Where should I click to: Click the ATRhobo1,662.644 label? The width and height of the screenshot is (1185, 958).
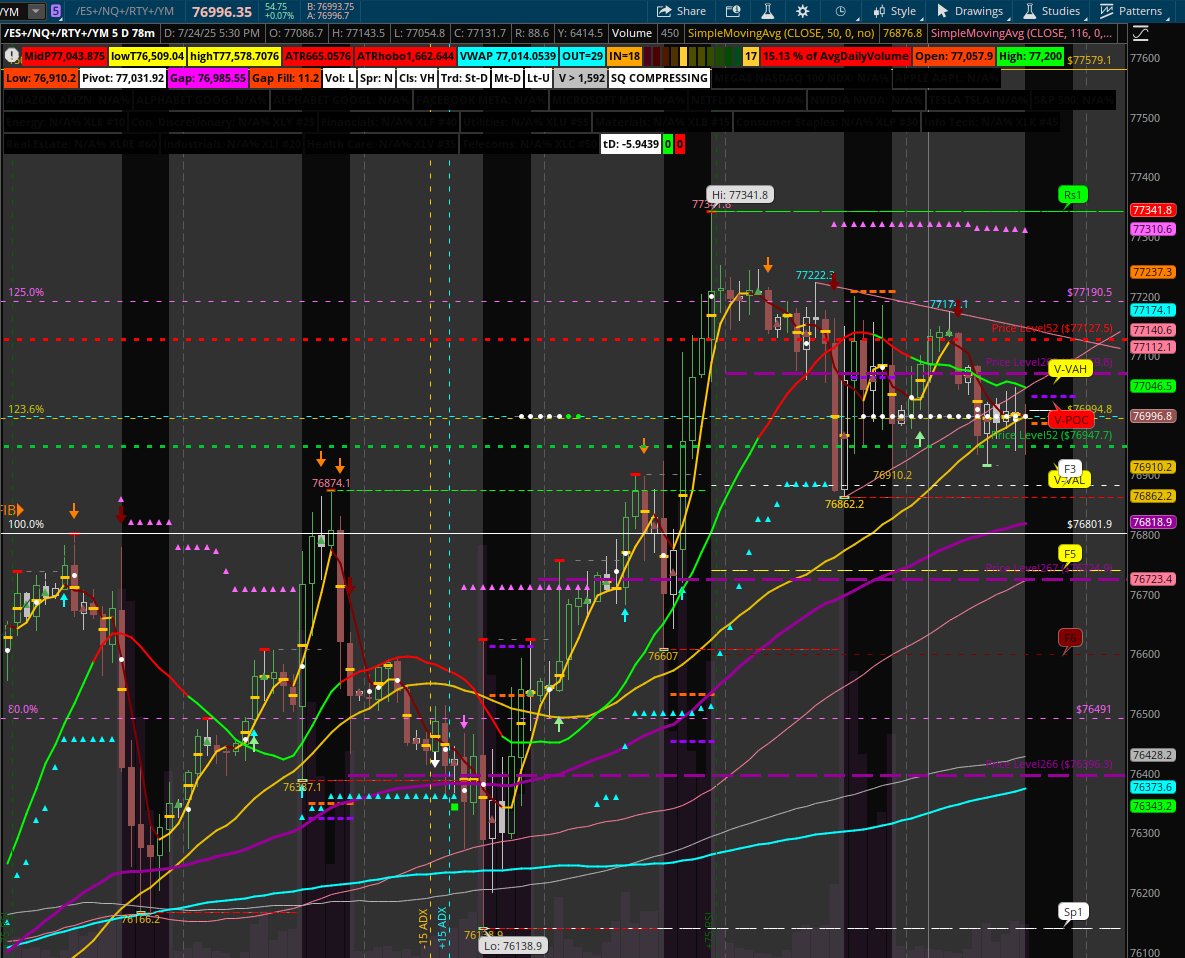tap(405, 56)
